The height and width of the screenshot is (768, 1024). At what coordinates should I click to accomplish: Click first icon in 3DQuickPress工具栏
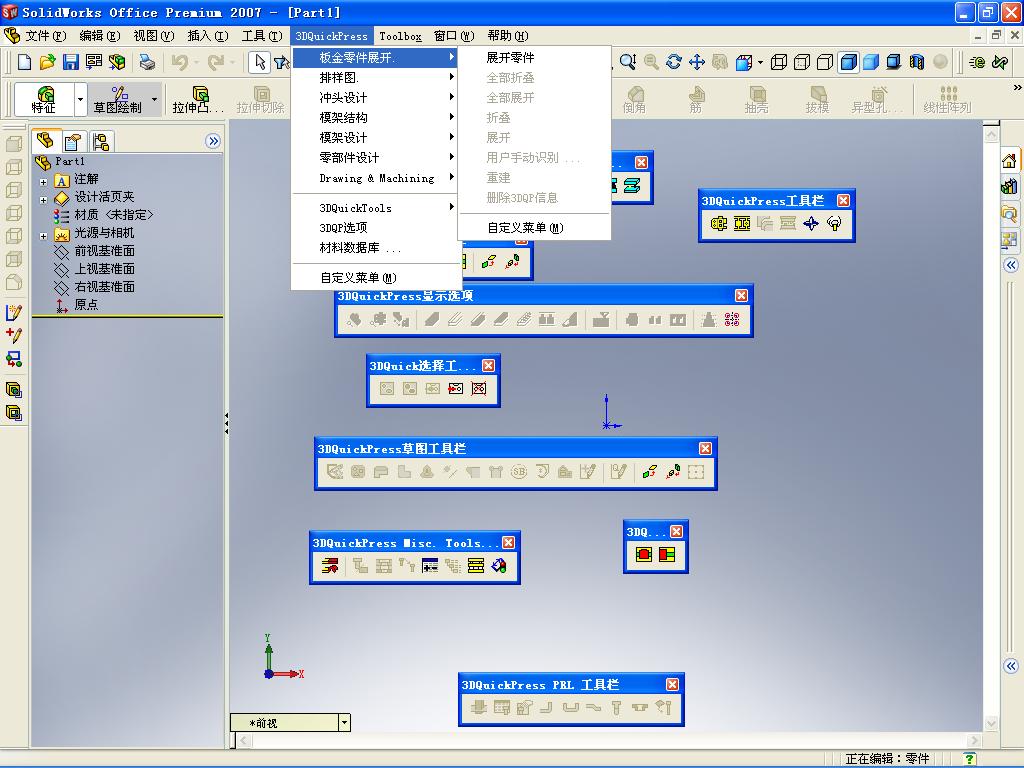pyautogui.click(x=718, y=224)
